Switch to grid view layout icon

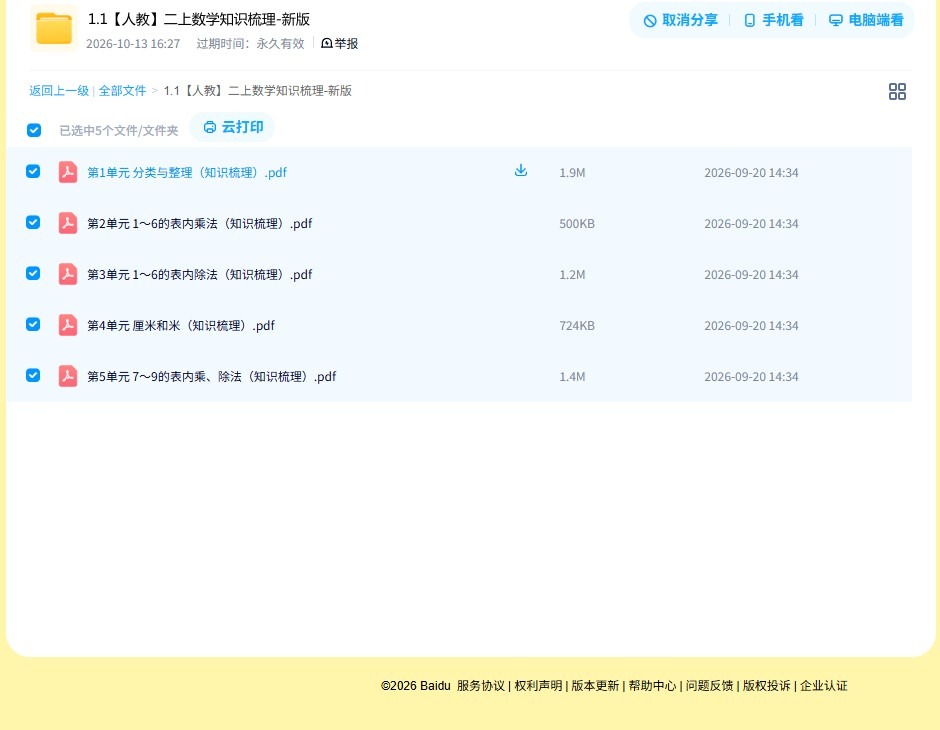coord(897,91)
